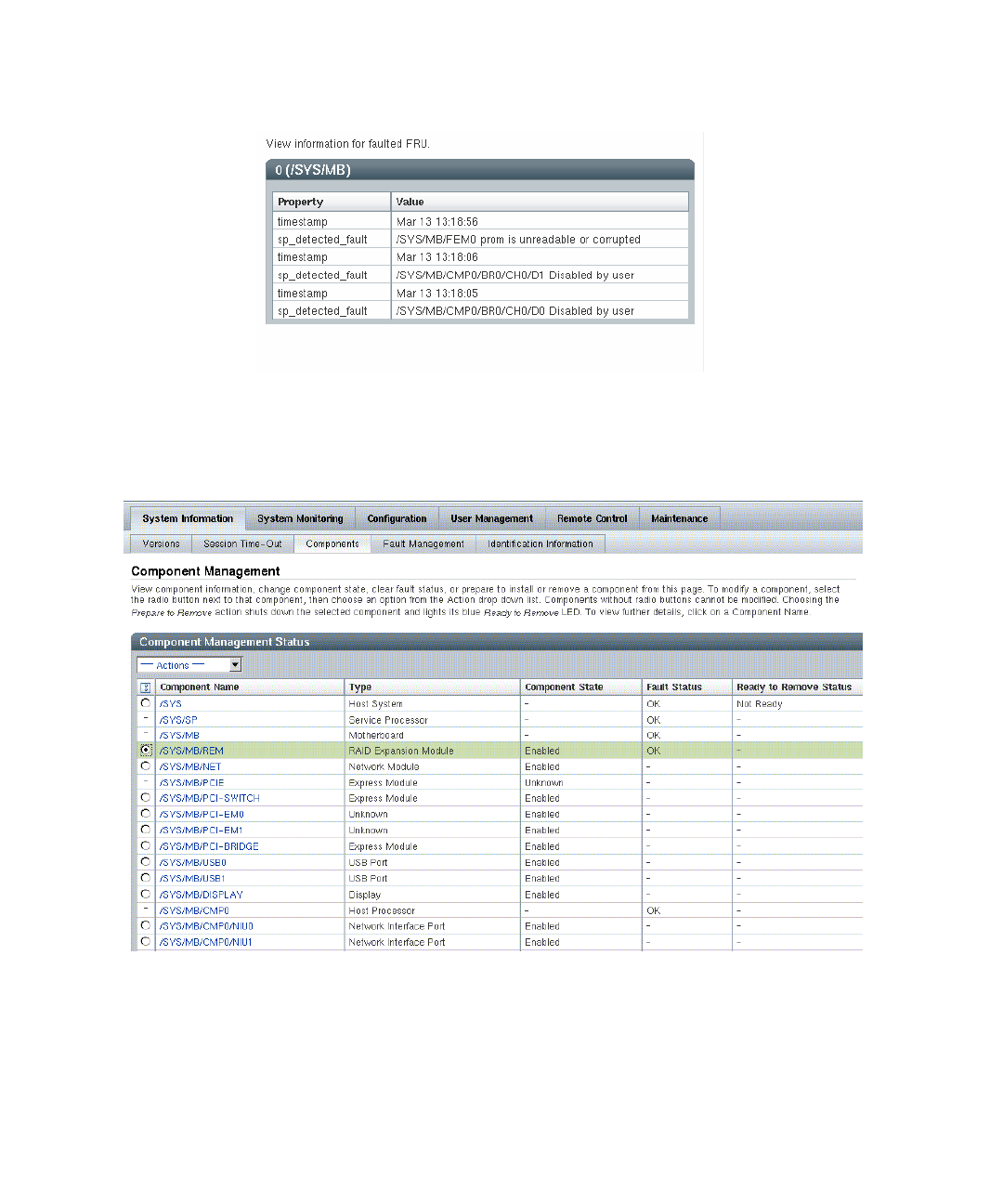1003x1204 pixels.
Task: Open the Fault Management sub-tab
Action: click(423, 544)
